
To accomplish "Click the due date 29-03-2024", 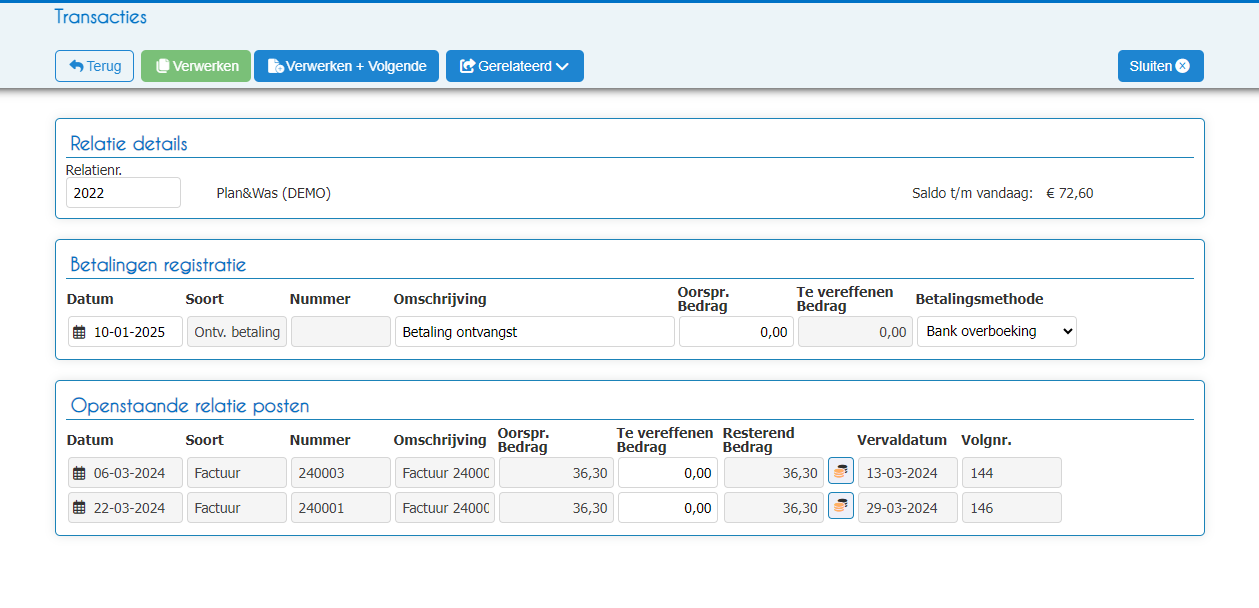I will (x=908, y=508).
